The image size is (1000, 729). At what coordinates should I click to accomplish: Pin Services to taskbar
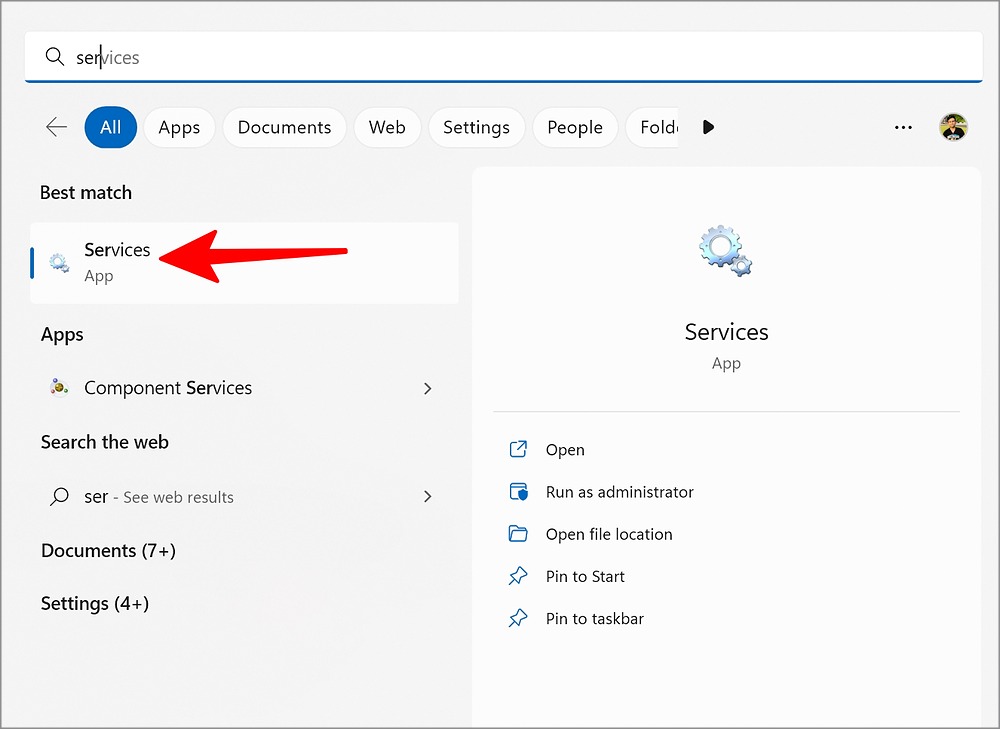[594, 619]
